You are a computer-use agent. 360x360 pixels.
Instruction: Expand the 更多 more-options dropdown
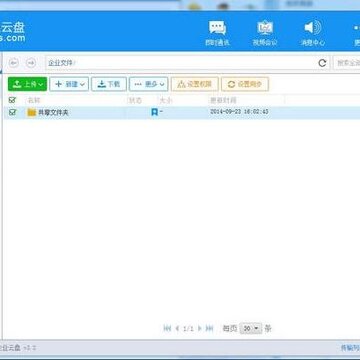coord(149,84)
